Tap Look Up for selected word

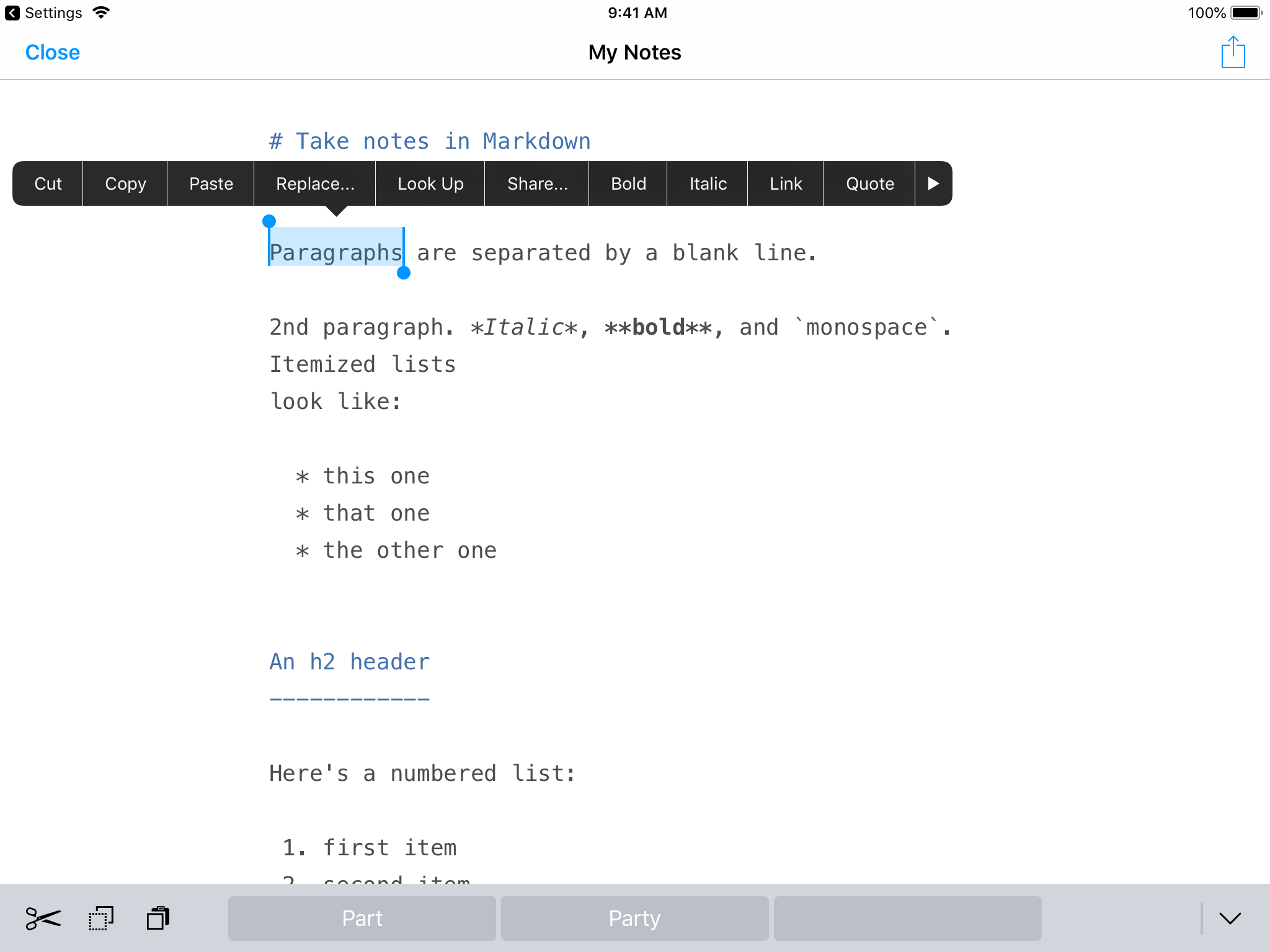tap(430, 183)
